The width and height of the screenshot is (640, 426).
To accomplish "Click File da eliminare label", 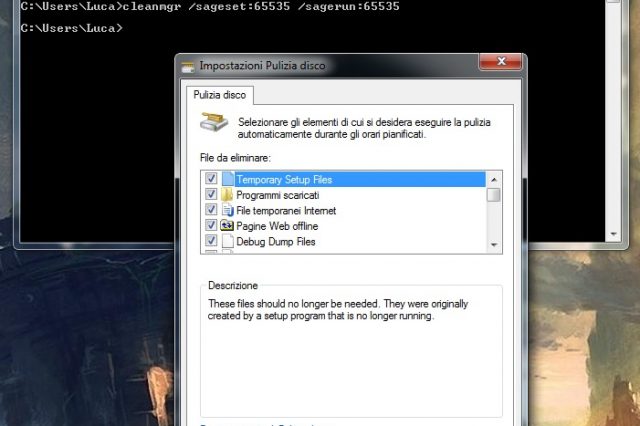I will point(235,158).
